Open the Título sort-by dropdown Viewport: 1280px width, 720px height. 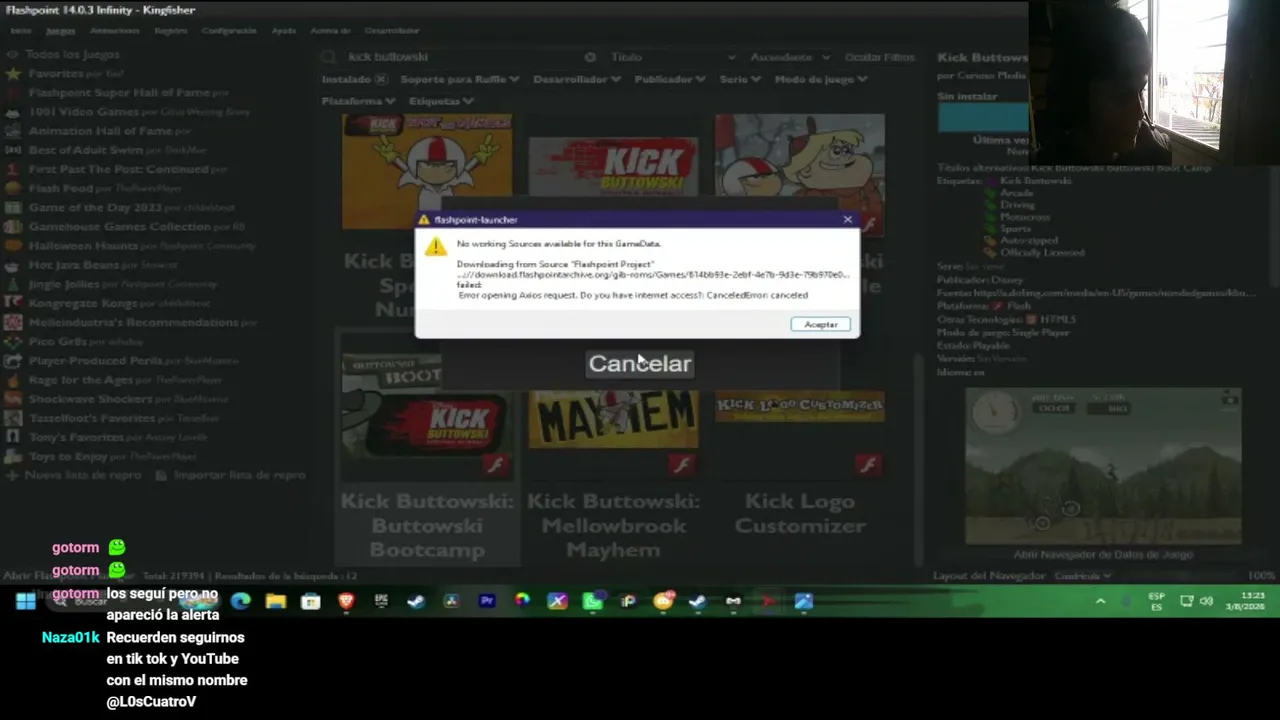click(x=672, y=57)
